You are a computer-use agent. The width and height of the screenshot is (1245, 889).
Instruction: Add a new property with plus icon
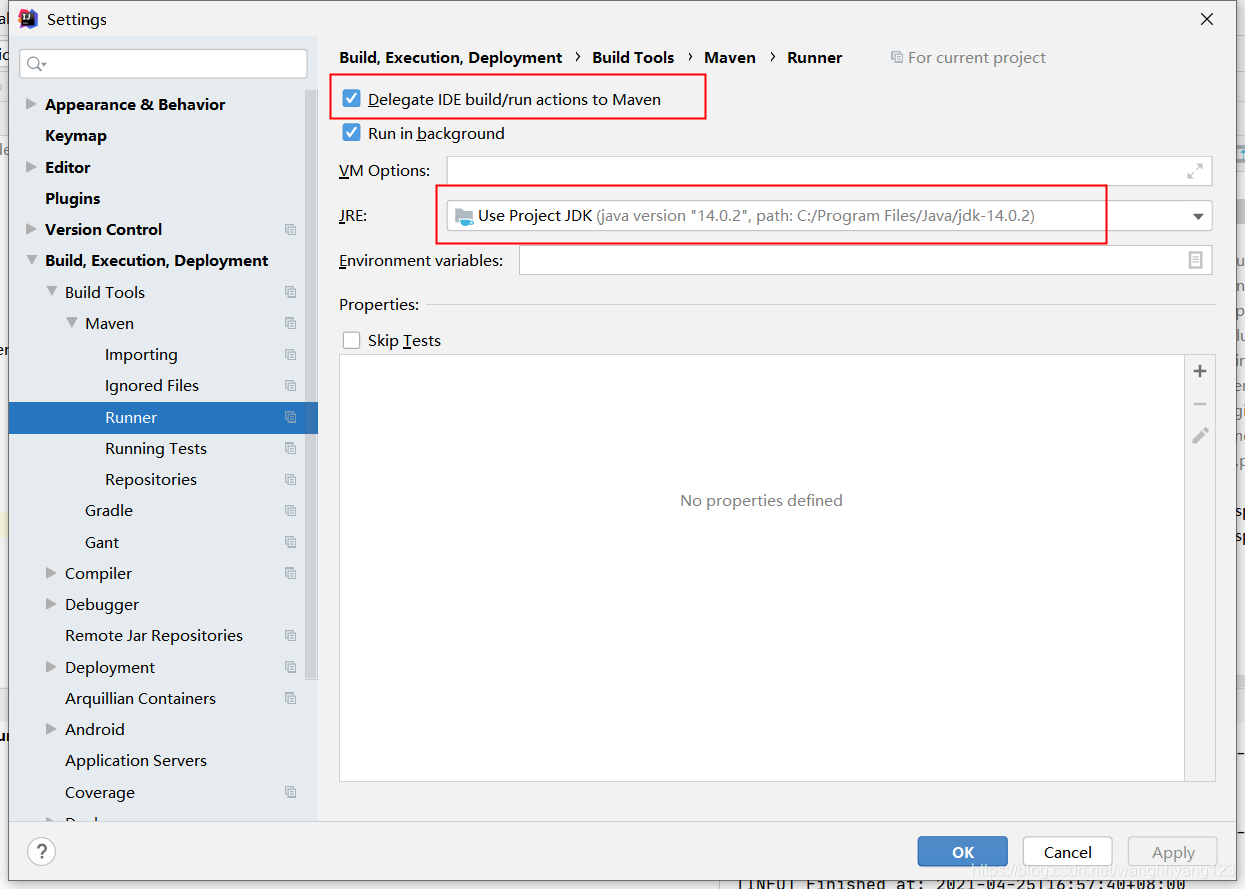point(1200,371)
